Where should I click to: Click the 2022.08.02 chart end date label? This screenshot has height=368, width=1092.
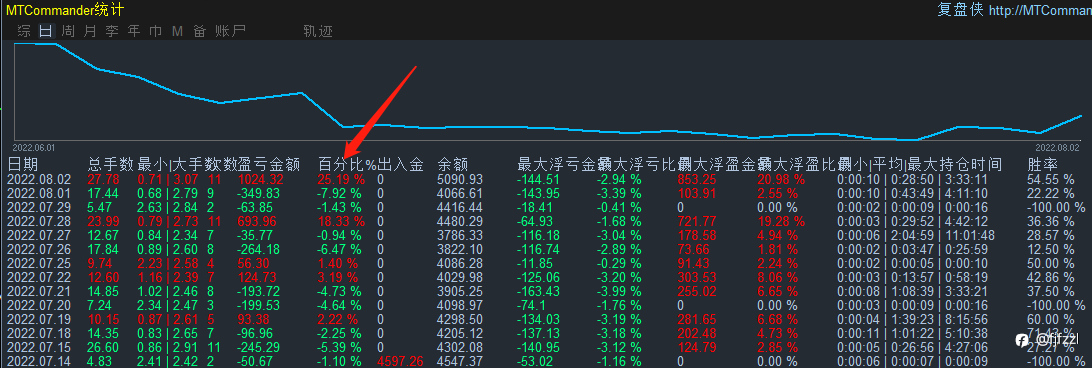point(1056,148)
